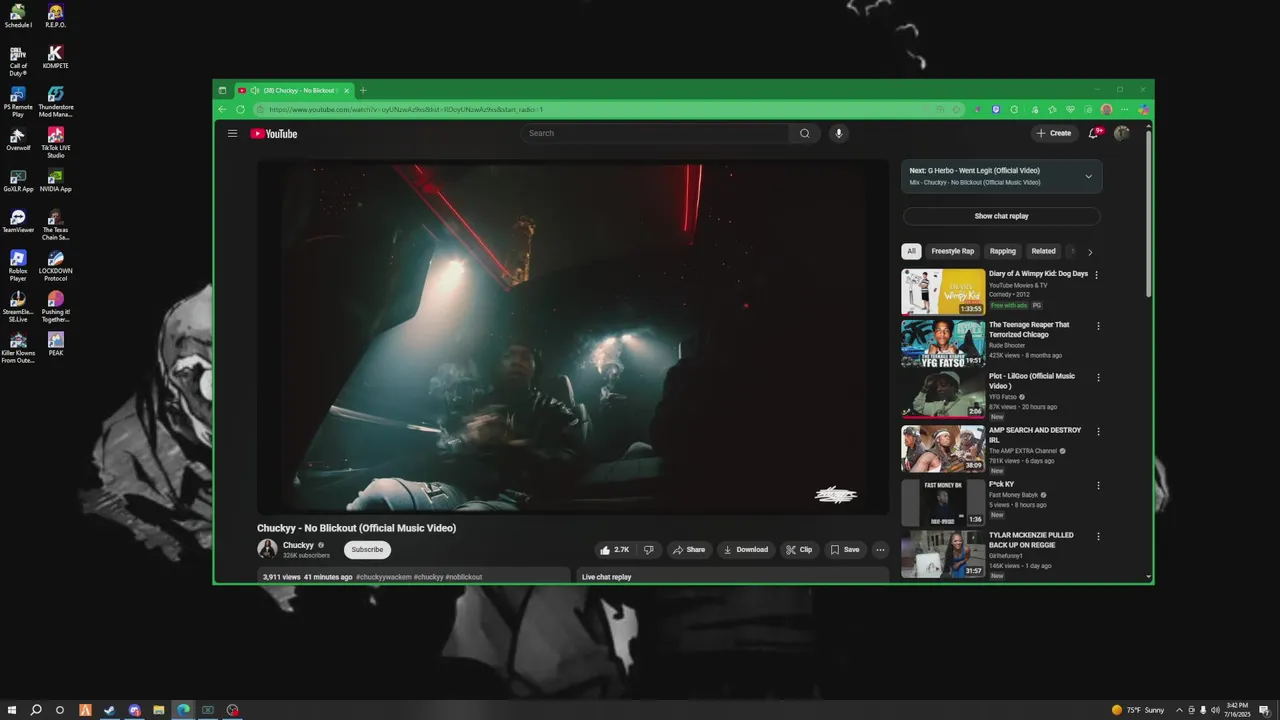Show more filter chips with right chevron
The width and height of the screenshot is (1280, 720).
pos(1090,252)
